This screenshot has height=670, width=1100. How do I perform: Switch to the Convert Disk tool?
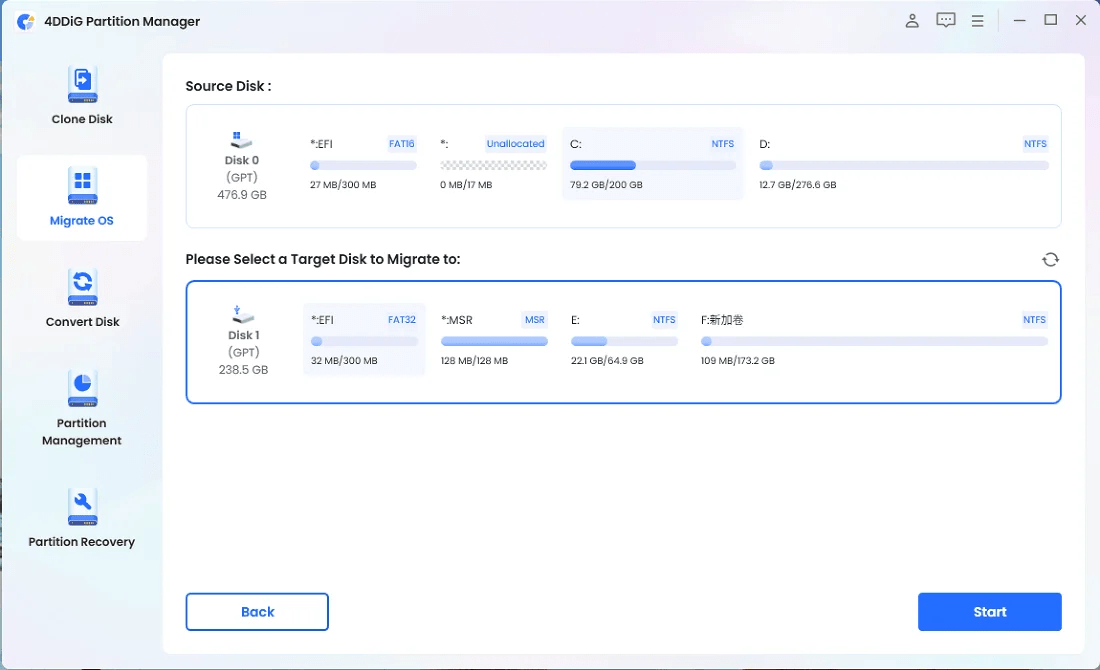tap(81, 300)
